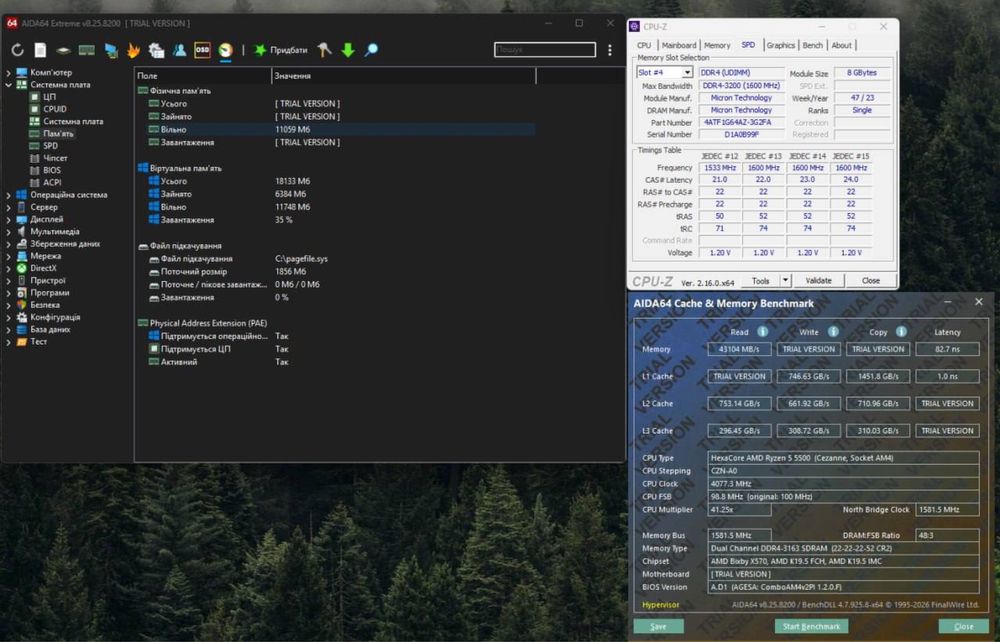Click the green RAM module toolbar icon
The image size is (1000, 642).
(87, 50)
